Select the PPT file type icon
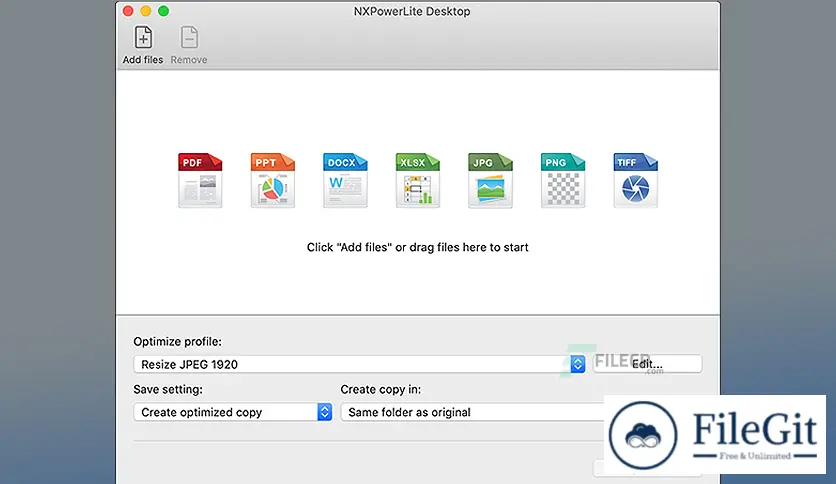The width and height of the screenshot is (836, 484). (272, 180)
